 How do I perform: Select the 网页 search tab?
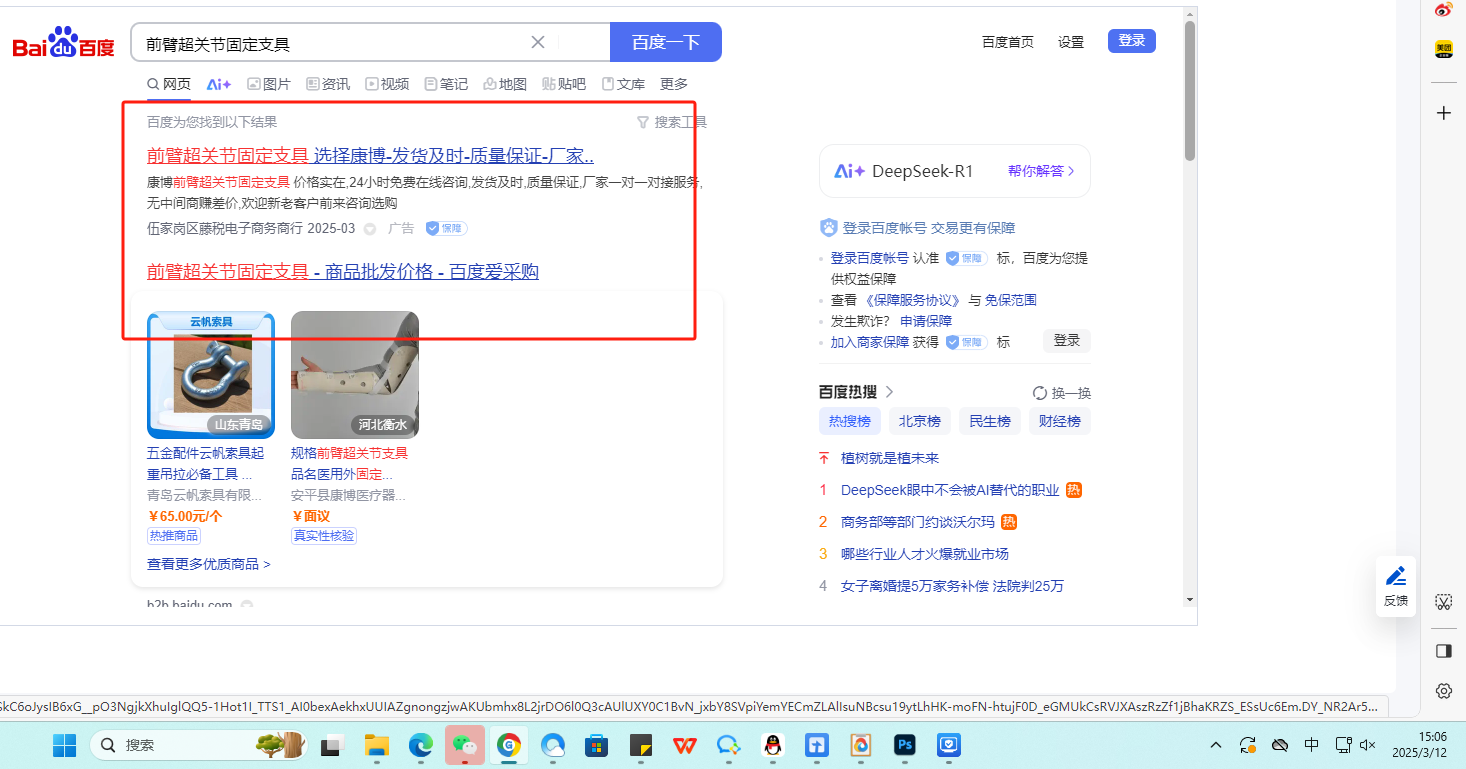point(169,84)
